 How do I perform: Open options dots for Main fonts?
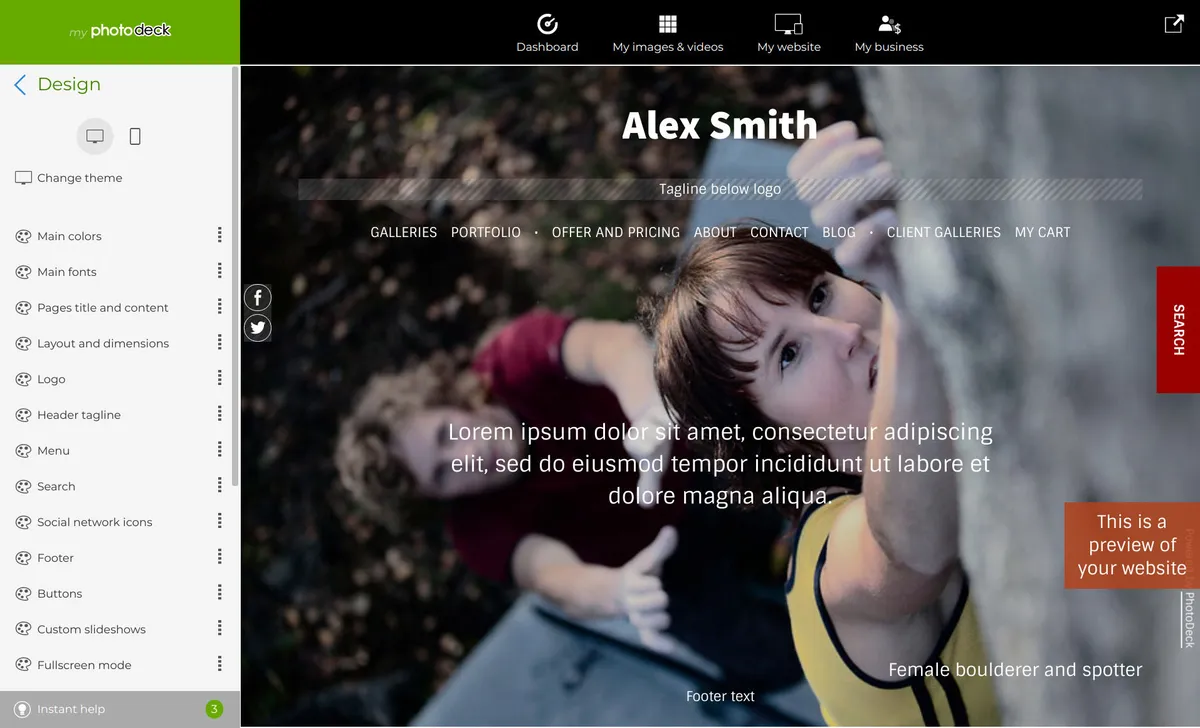click(x=219, y=271)
